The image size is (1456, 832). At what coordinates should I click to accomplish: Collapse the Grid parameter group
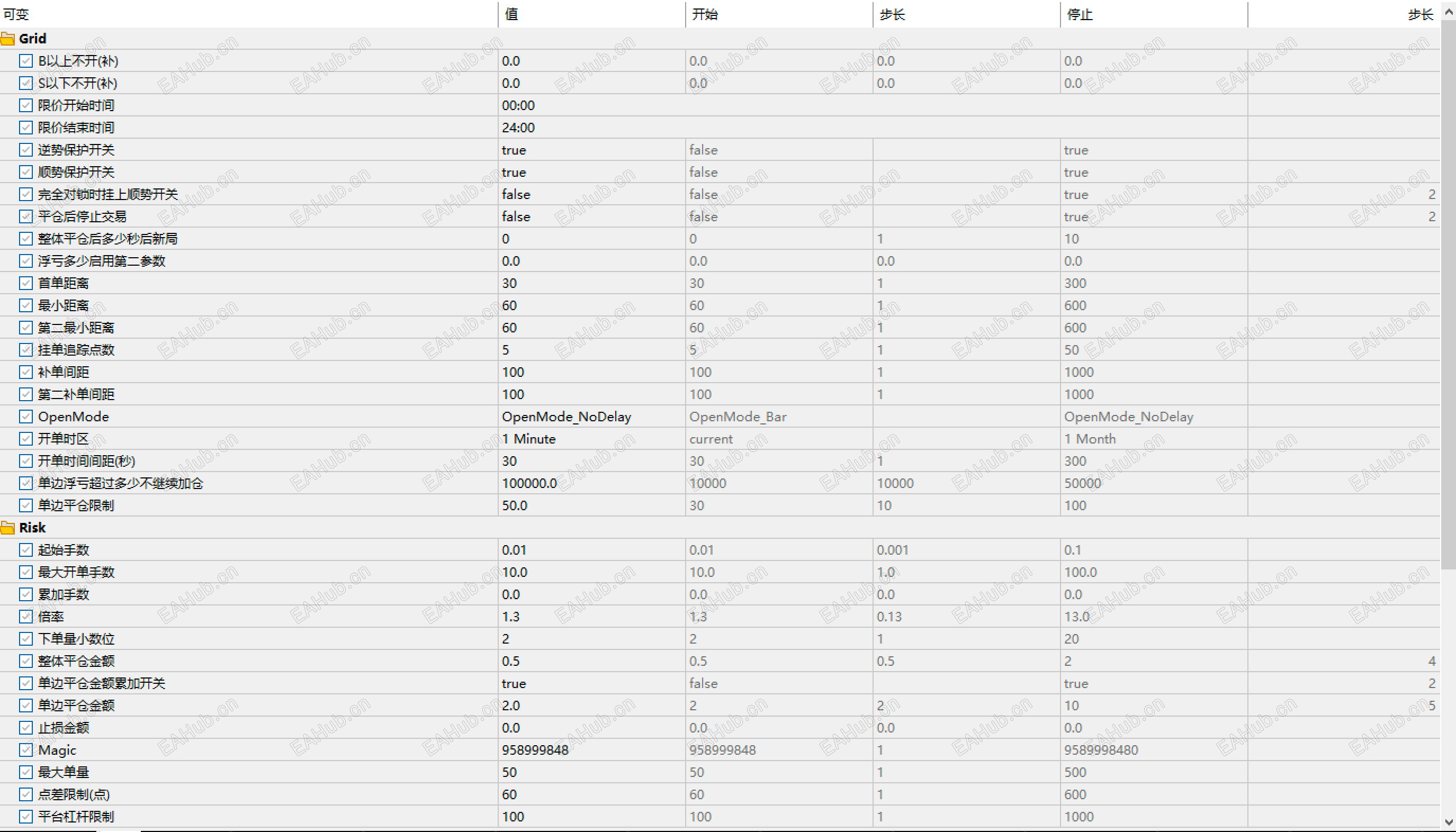coord(32,39)
